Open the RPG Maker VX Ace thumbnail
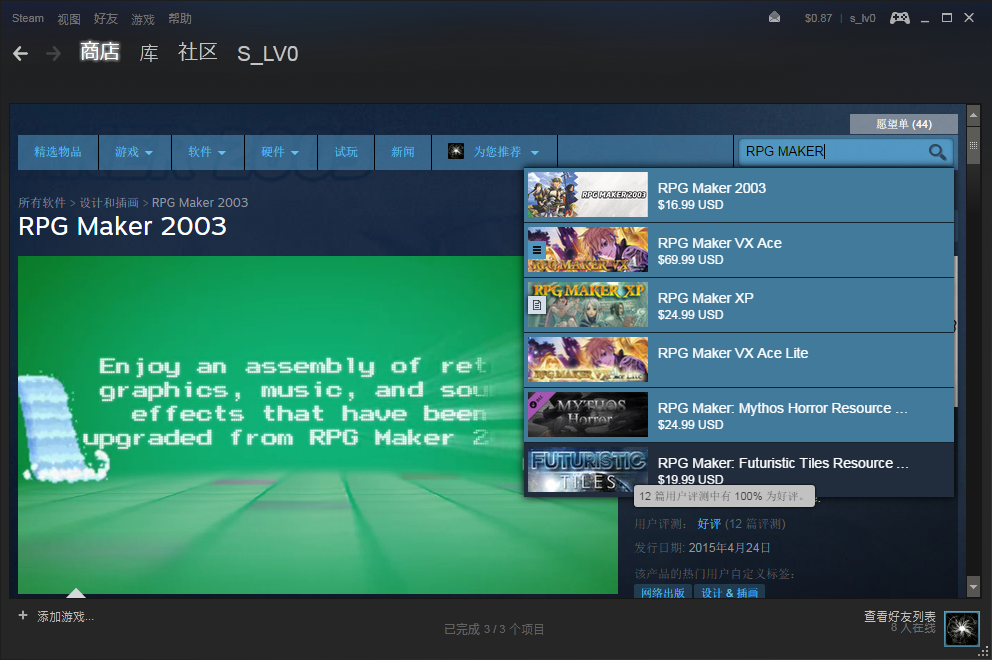The image size is (992, 660). (x=588, y=250)
